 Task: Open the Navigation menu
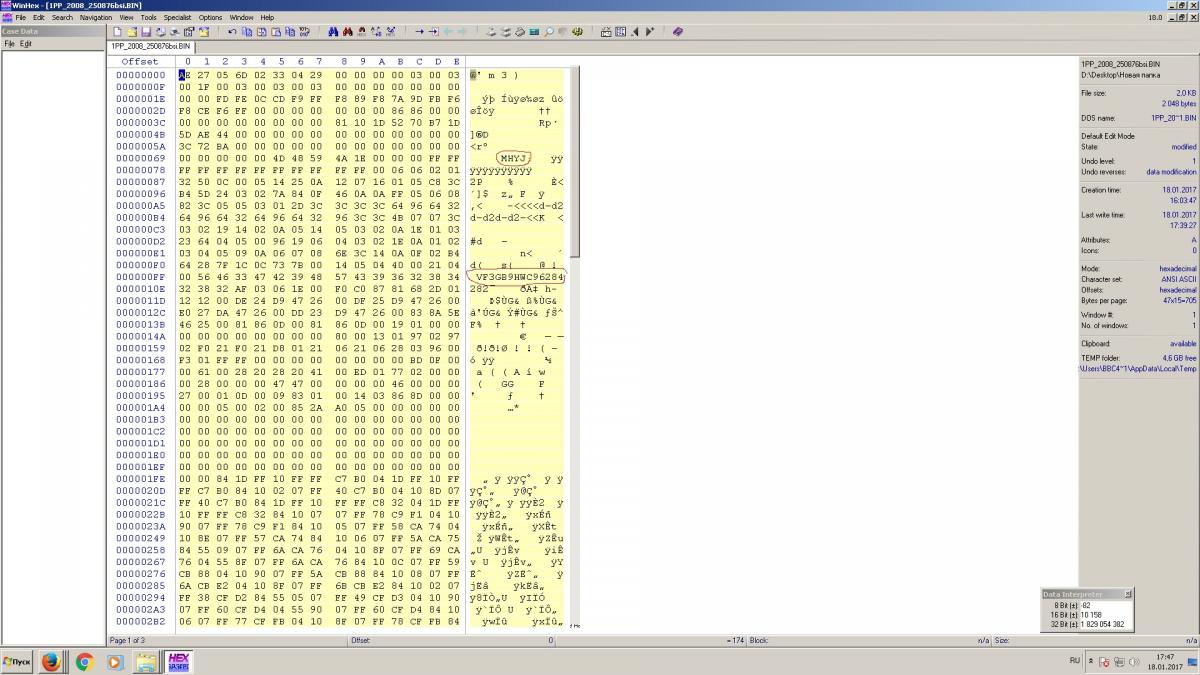coord(96,17)
